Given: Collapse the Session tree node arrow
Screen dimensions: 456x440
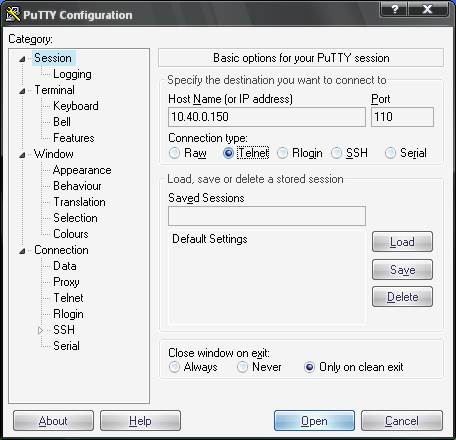Looking at the screenshot, I should 22,59.
